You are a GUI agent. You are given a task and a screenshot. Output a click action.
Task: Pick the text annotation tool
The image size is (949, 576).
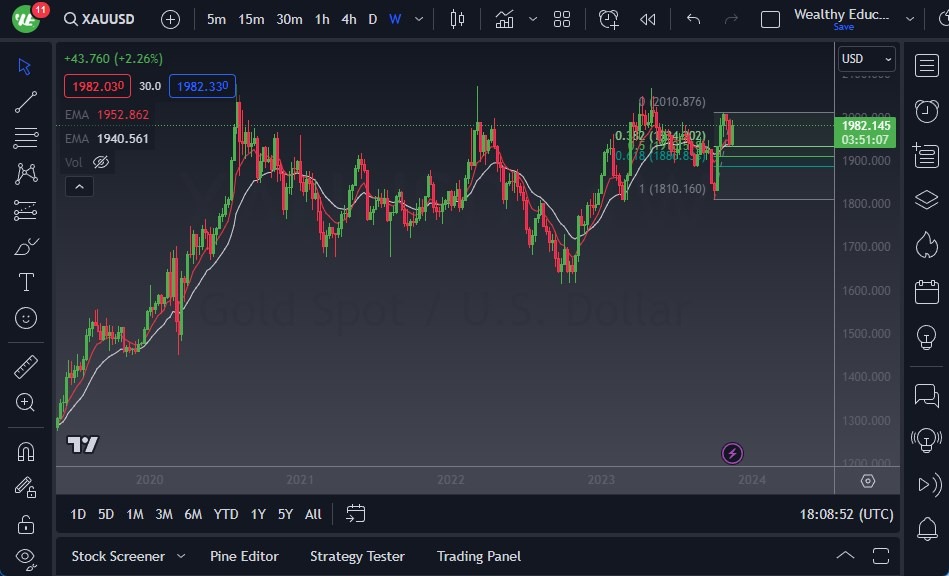tap(26, 283)
